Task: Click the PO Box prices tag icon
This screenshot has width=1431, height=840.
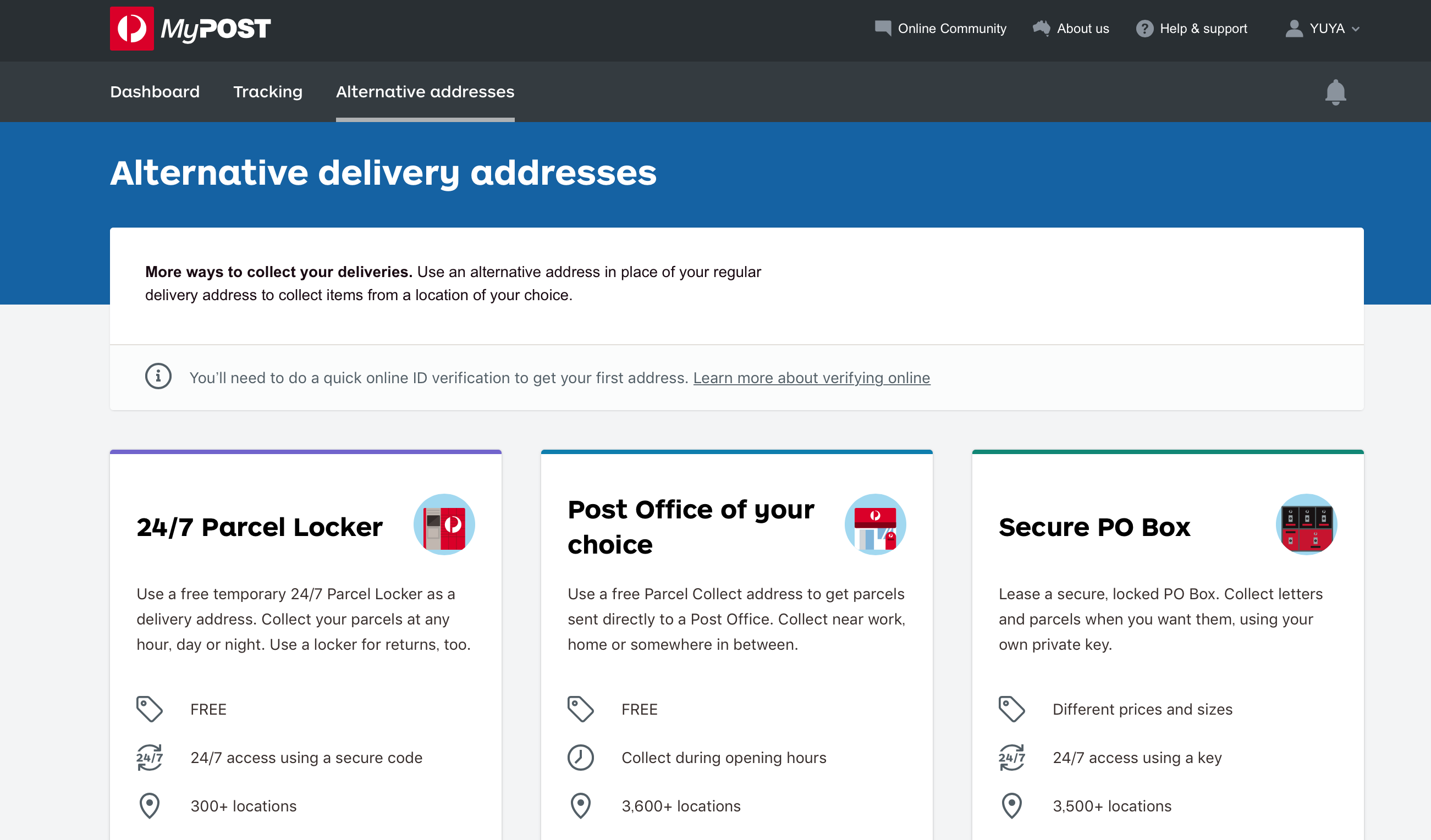Action: coord(1011,709)
